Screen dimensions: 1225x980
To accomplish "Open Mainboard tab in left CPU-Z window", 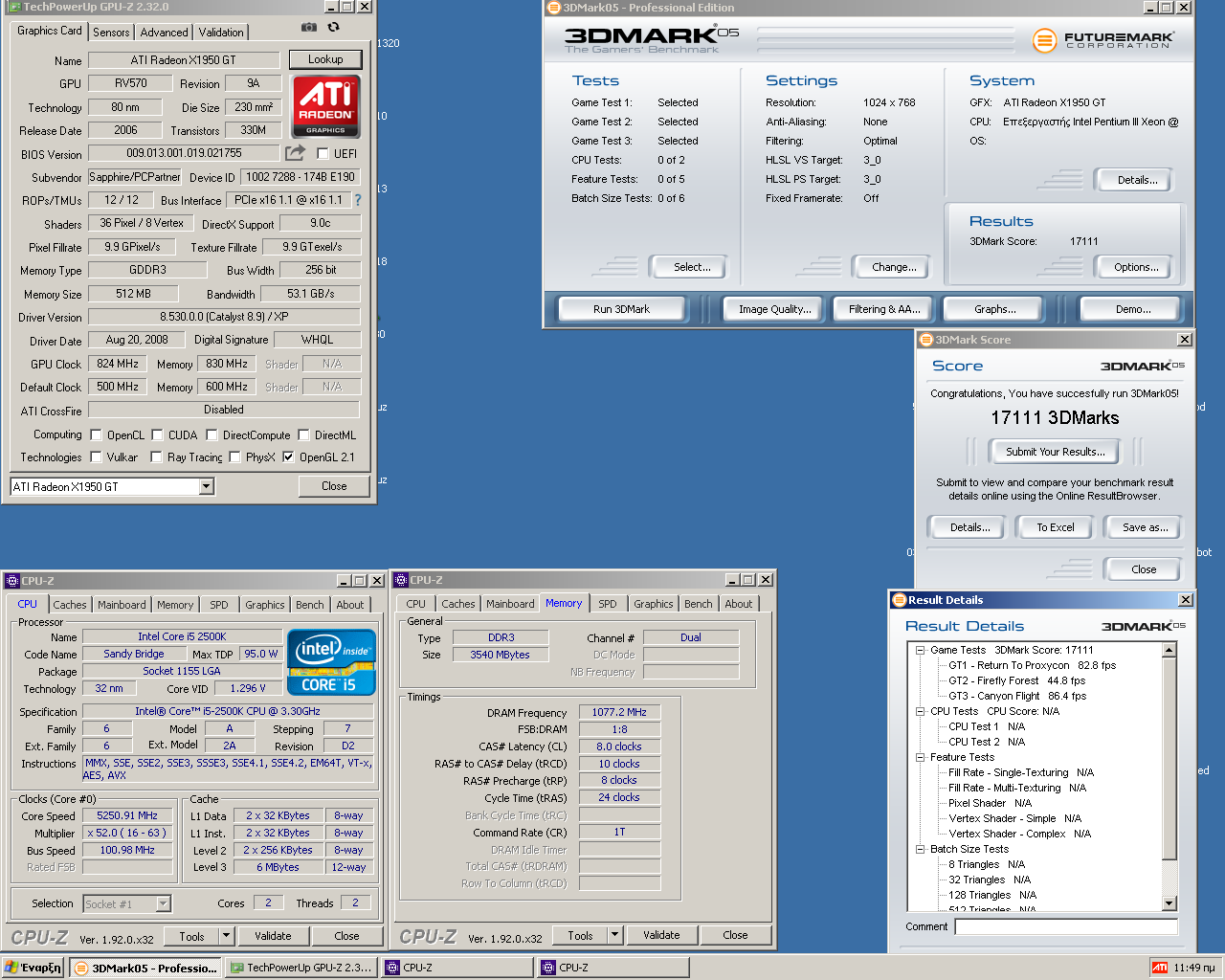I will [122, 605].
